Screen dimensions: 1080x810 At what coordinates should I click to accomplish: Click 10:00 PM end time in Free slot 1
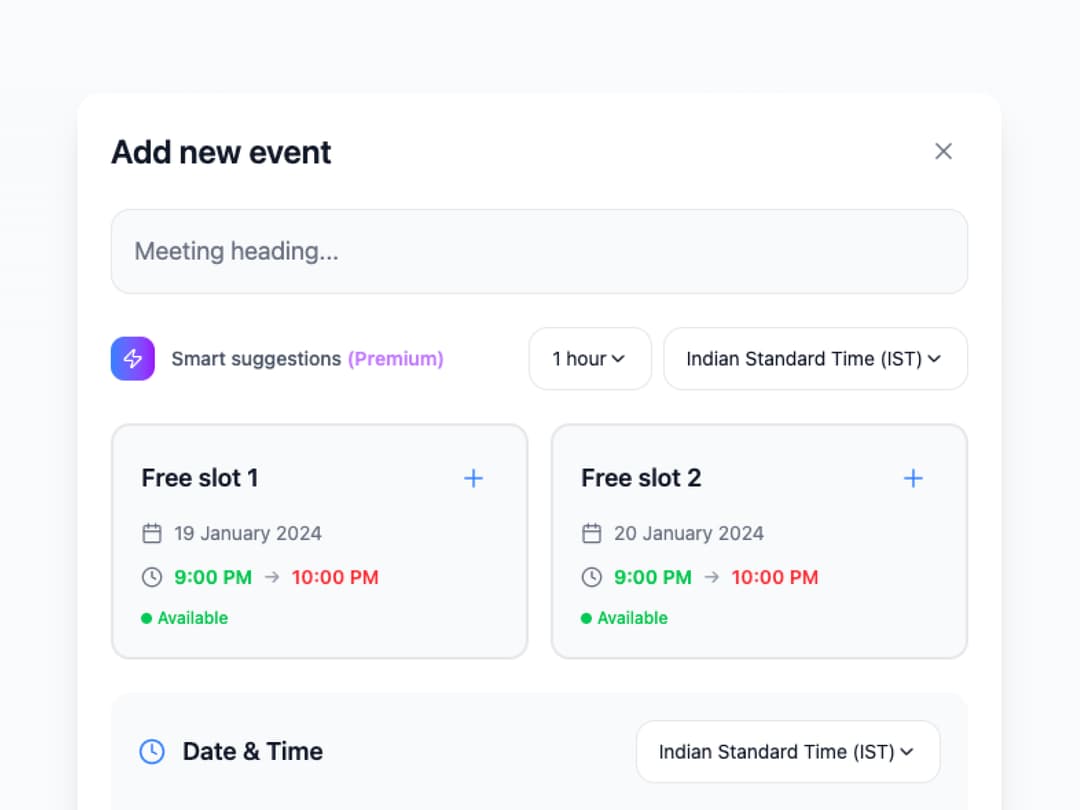[x=335, y=577]
